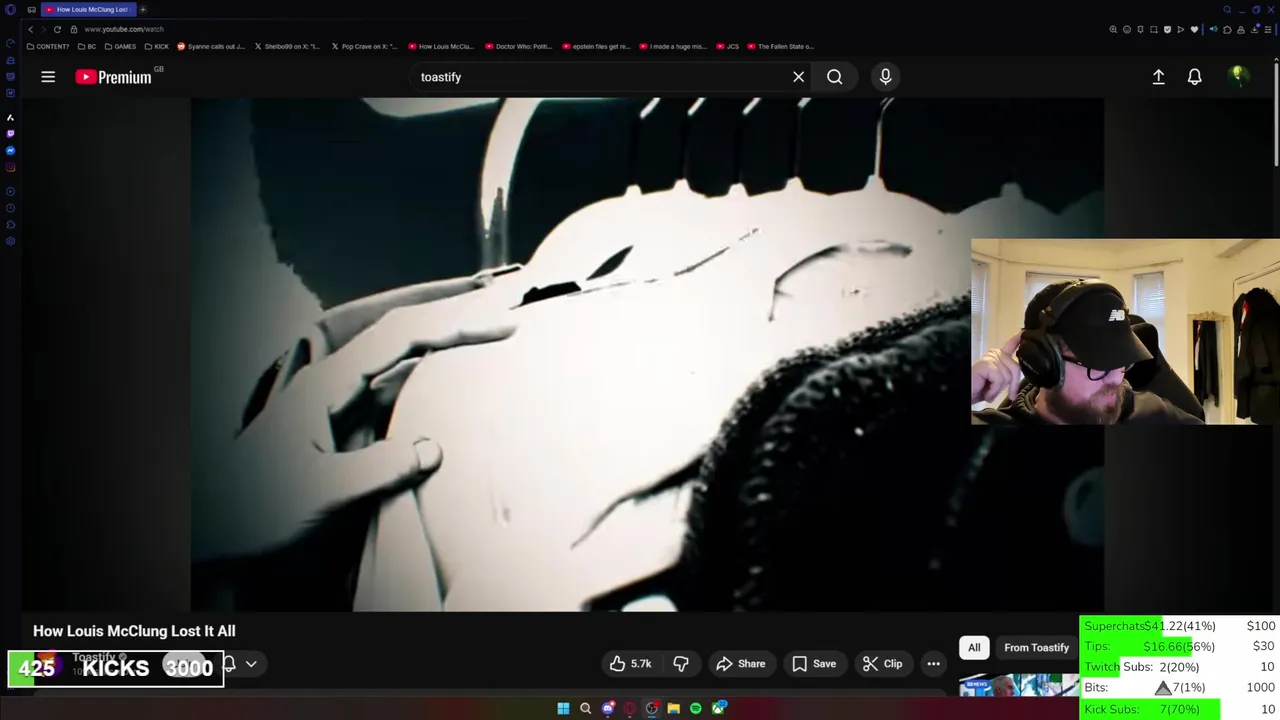Open the JCS bookmark
Image resolution: width=1280 pixels, height=720 pixels.
point(727,46)
